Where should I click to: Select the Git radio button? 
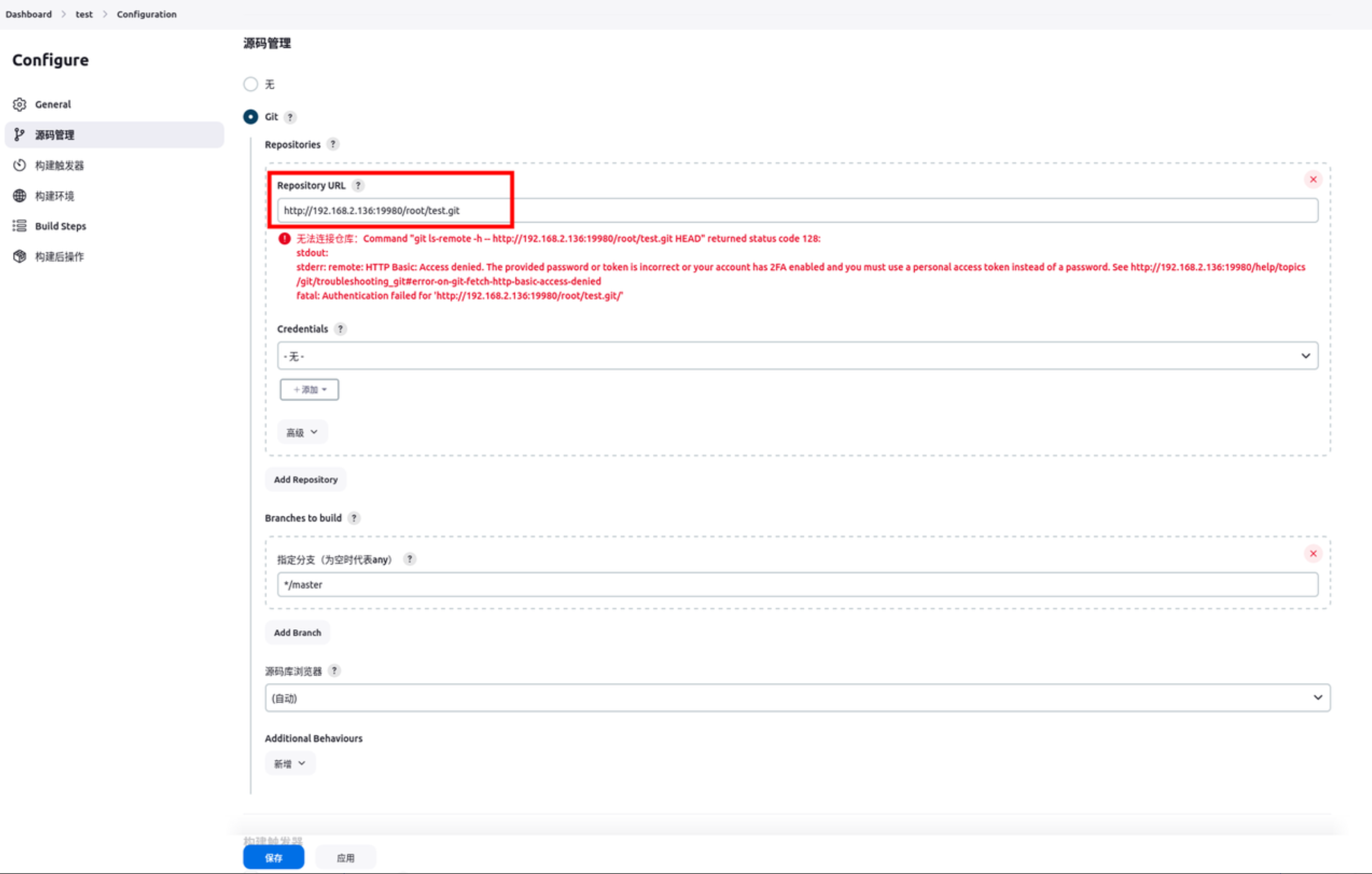pos(250,117)
